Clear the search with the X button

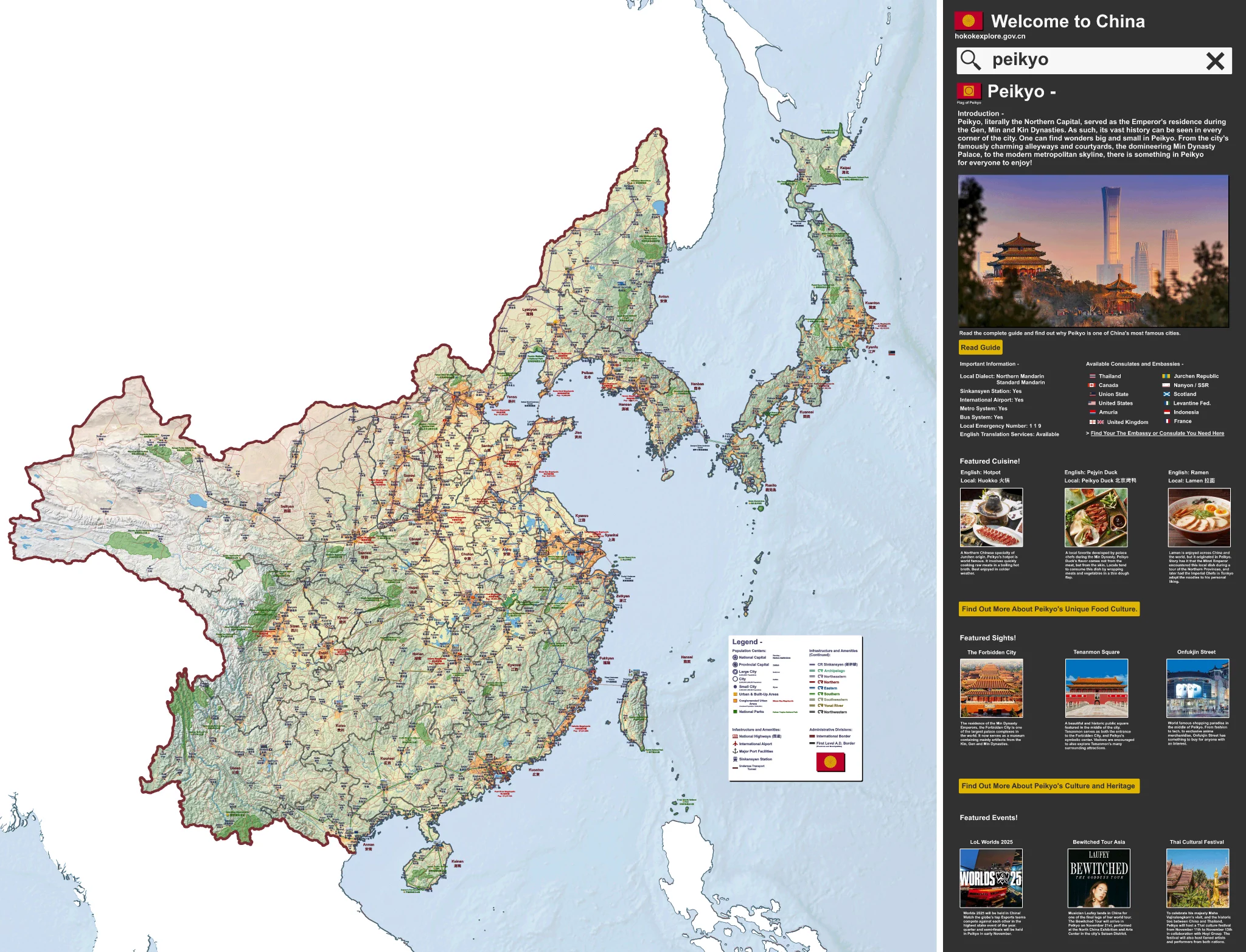[1215, 61]
